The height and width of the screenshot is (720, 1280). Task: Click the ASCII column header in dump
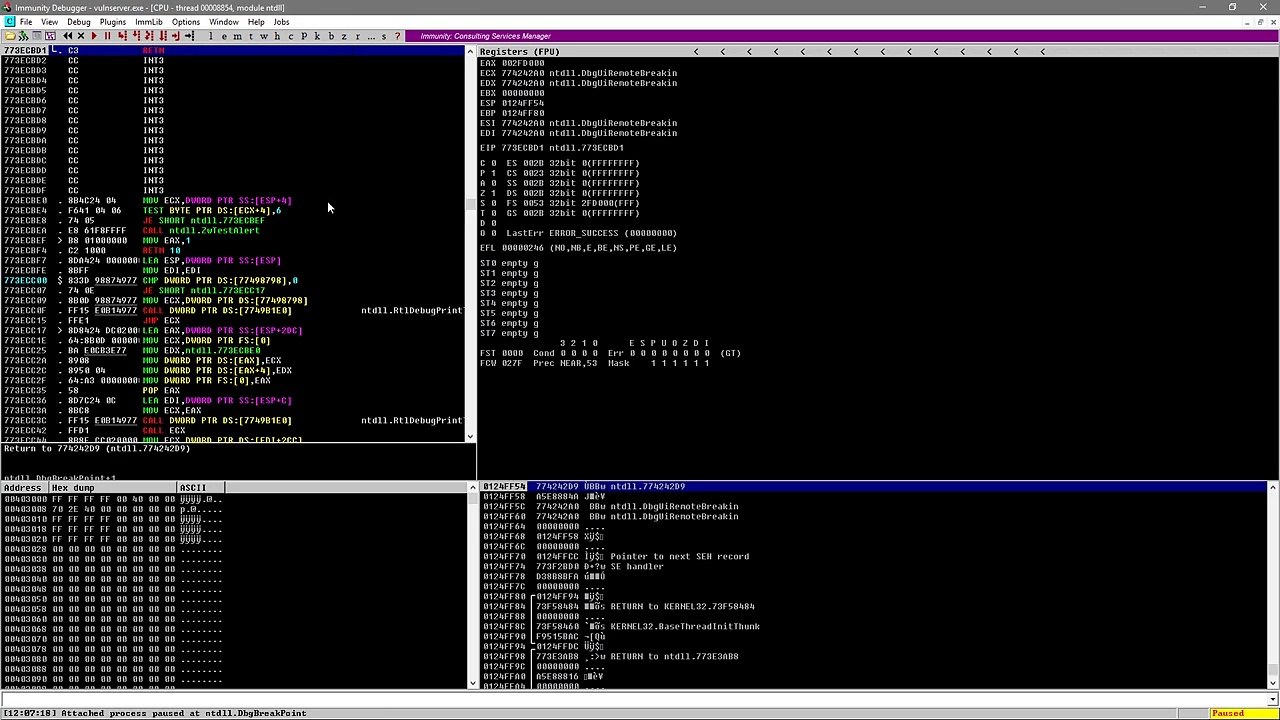[x=200, y=488]
